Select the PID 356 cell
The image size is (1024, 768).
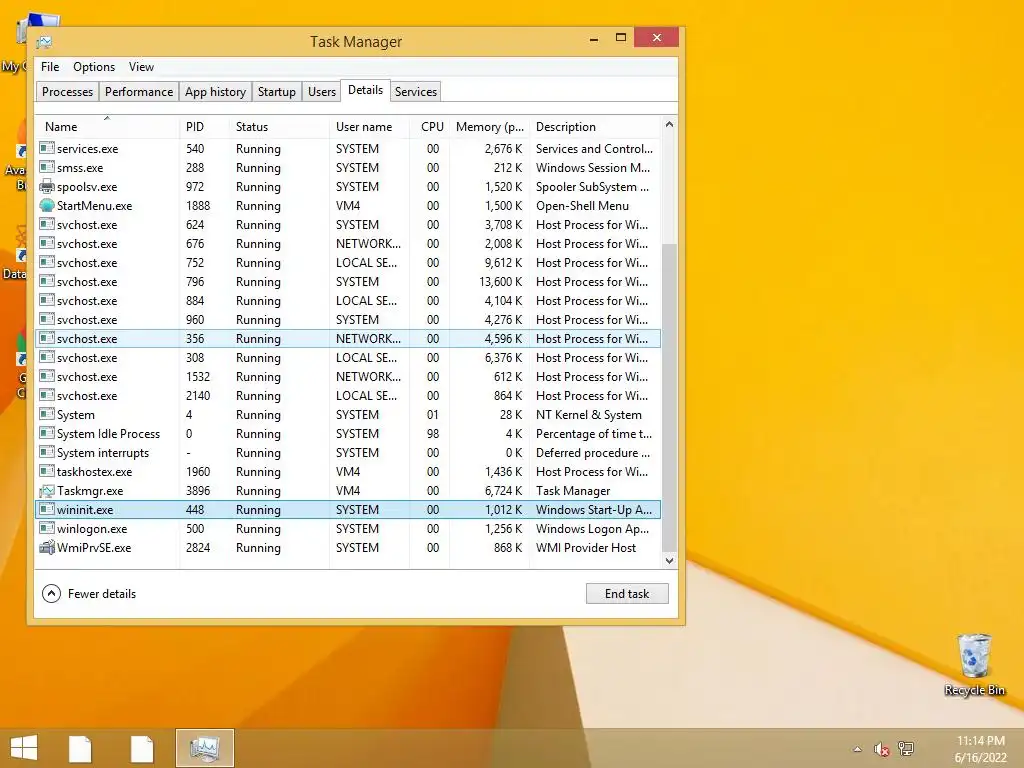click(195, 338)
